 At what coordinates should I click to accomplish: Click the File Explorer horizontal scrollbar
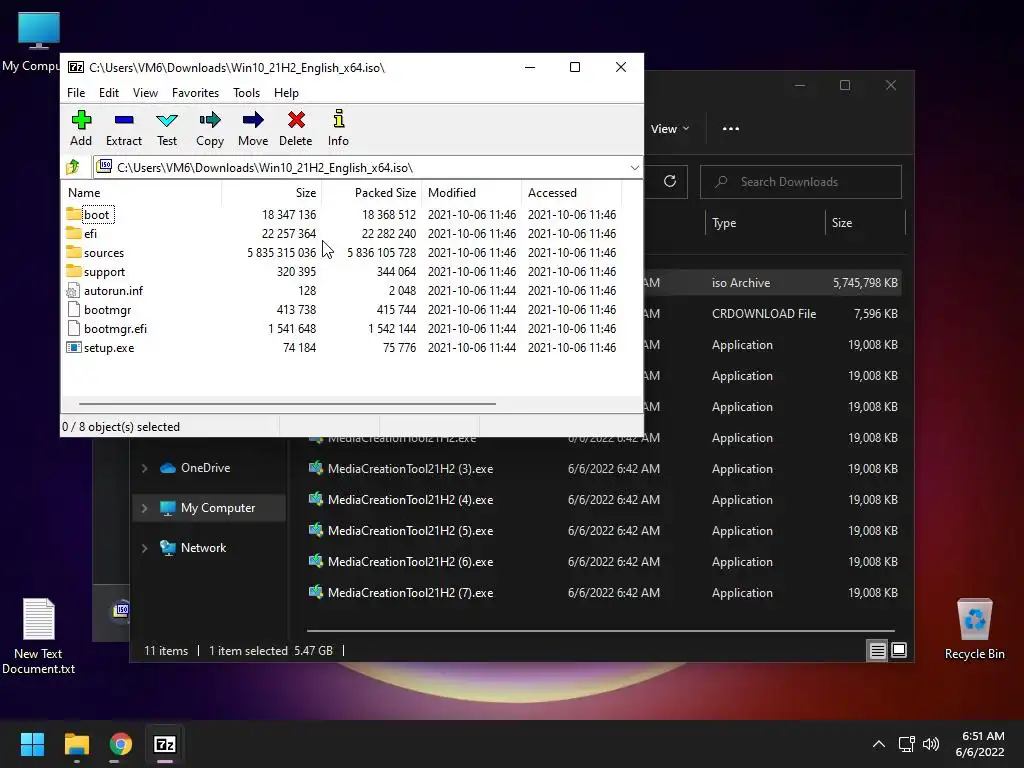(x=601, y=631)
